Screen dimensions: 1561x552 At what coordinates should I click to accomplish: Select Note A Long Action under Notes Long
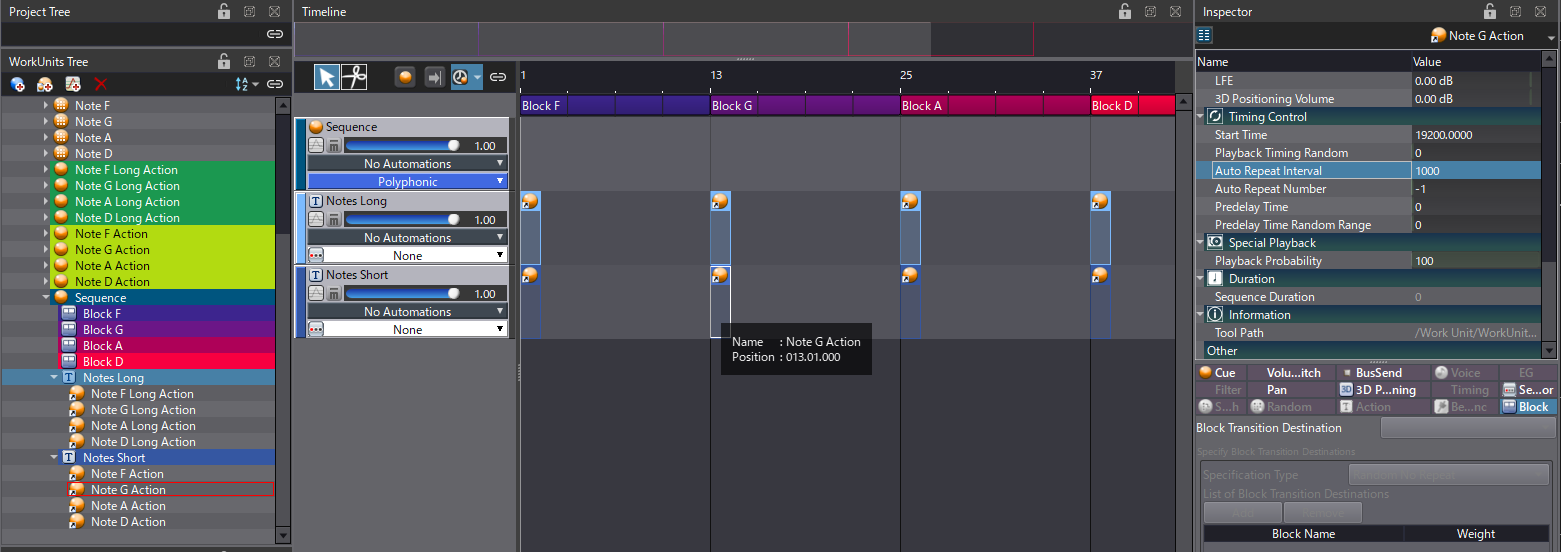click(143, 426)
